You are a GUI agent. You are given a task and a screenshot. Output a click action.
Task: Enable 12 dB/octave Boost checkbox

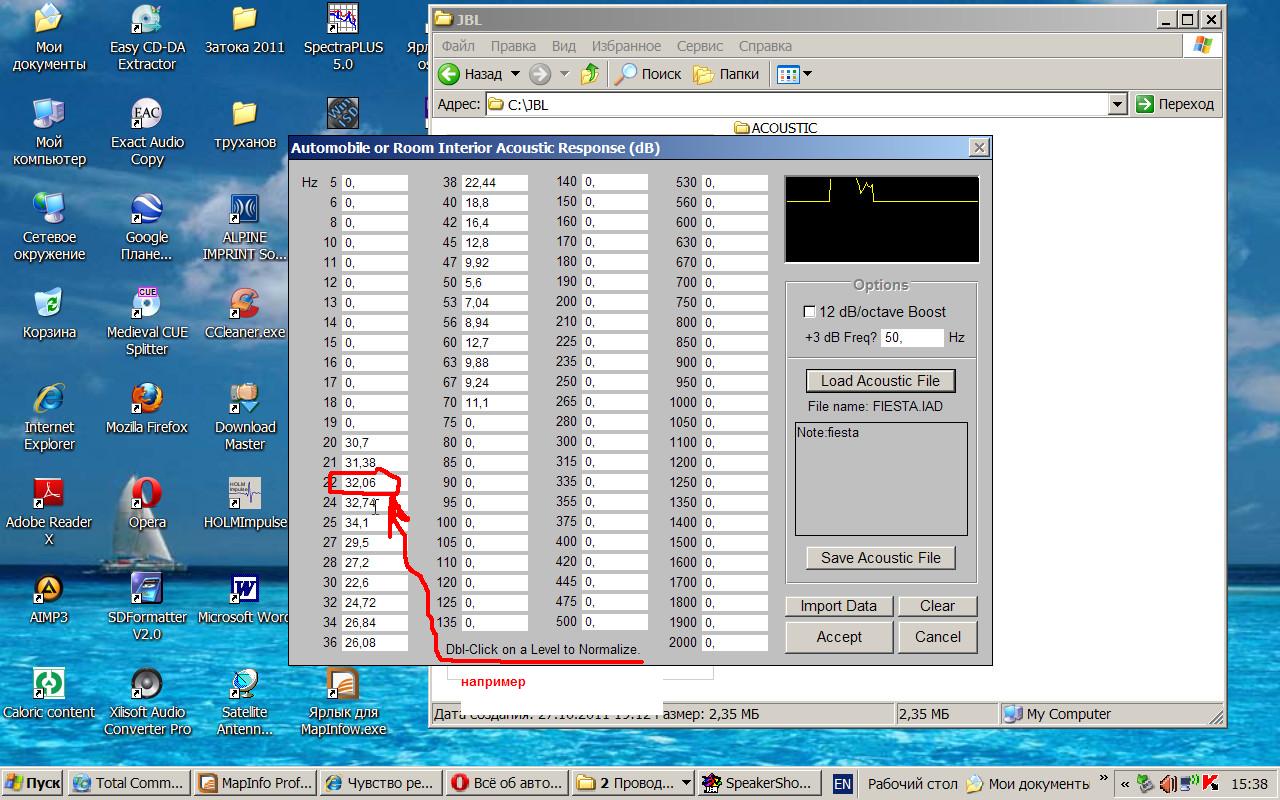810,312
